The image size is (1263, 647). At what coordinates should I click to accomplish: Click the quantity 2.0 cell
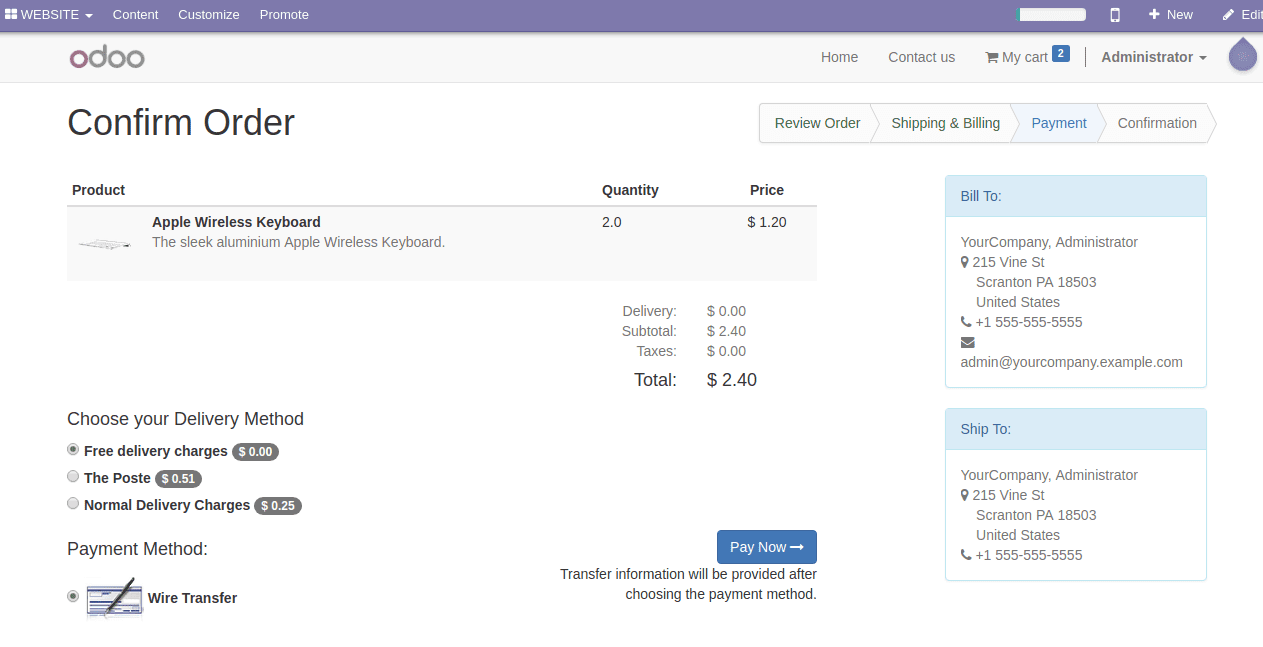612,222
